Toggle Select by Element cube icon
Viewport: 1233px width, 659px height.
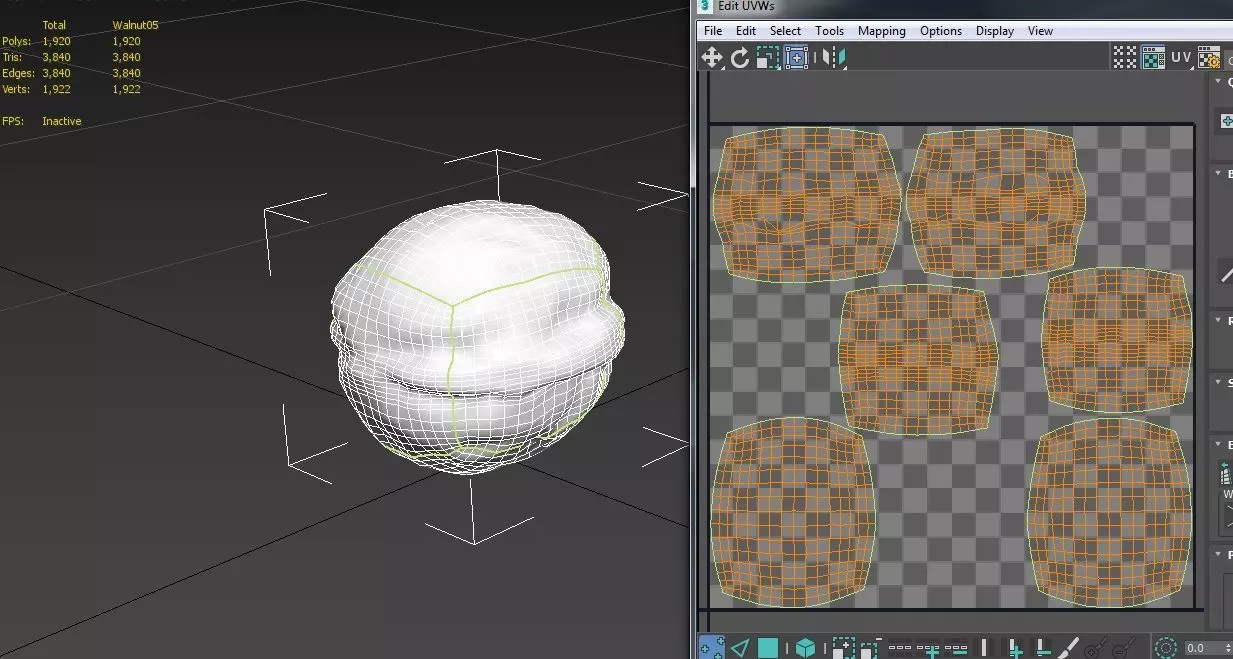(x=805, y=648)
